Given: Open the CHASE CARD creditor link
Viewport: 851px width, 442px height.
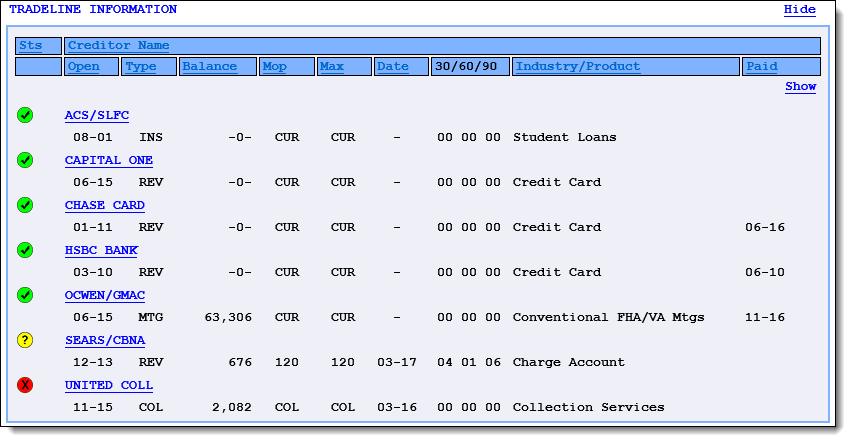Looking at the screenshot, I should (105, 206).
